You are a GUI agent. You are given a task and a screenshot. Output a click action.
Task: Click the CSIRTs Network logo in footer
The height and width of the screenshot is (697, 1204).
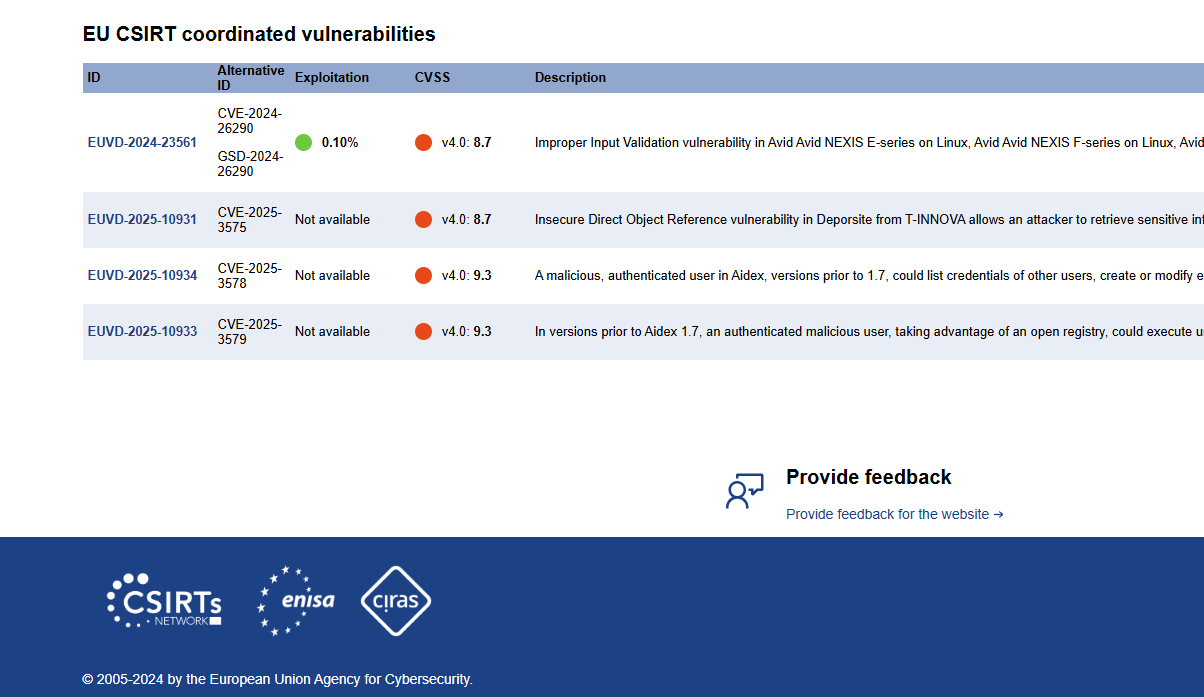(x=164, y=600)
